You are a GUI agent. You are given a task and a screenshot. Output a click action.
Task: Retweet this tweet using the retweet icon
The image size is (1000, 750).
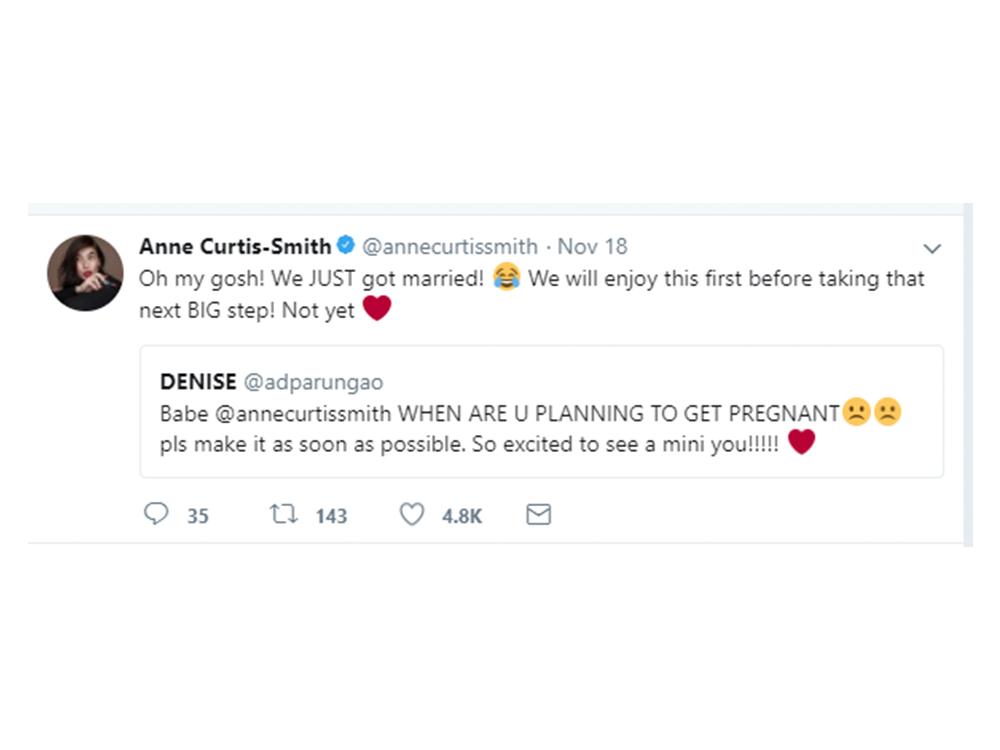(x=283, y=514)
